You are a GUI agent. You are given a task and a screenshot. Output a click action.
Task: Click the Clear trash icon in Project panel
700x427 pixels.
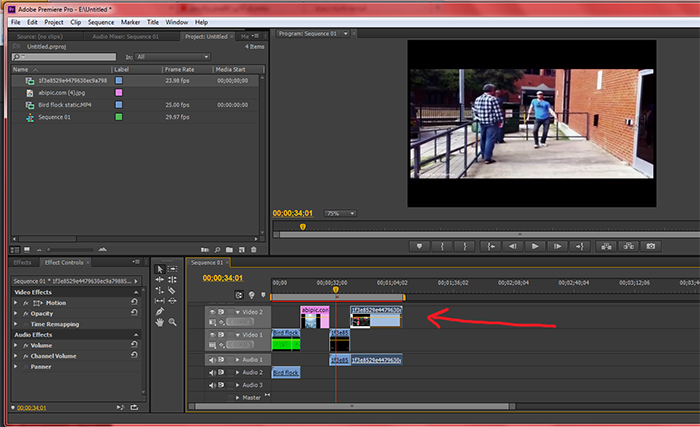[254, 250]
